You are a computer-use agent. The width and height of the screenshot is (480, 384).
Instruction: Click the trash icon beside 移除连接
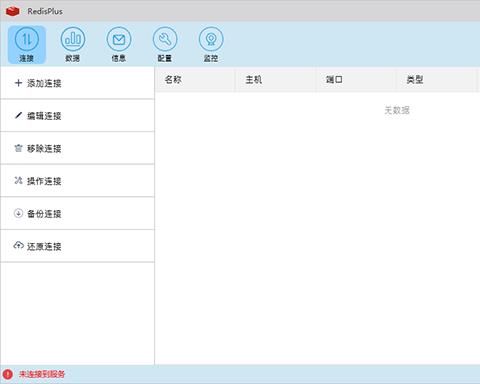(x=18, y=148)
